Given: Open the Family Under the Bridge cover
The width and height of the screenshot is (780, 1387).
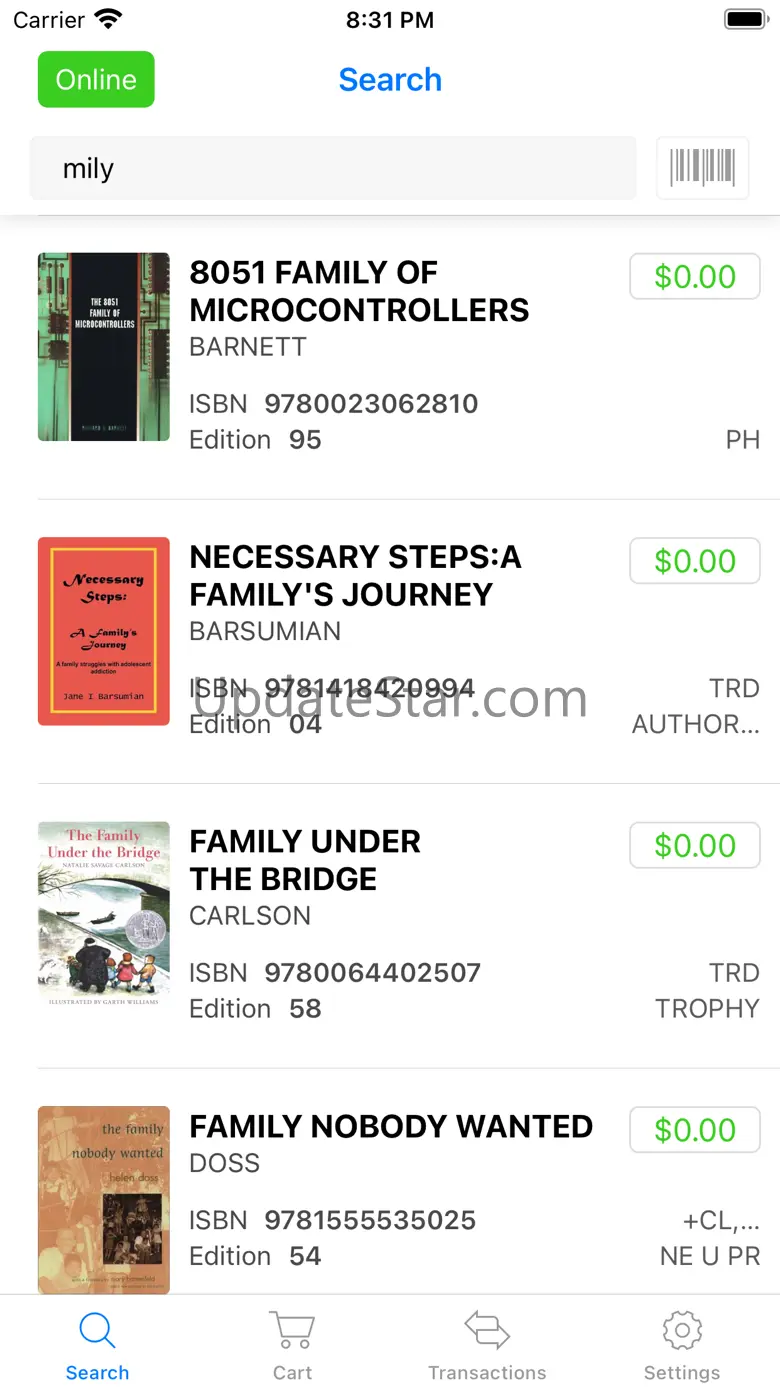Looking at the screenshot, I should pos(104,914).
